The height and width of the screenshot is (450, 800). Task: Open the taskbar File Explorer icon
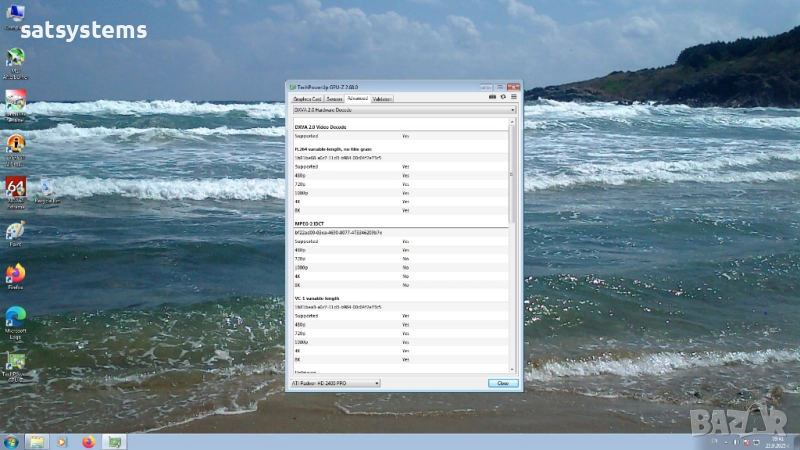point(37,441)
